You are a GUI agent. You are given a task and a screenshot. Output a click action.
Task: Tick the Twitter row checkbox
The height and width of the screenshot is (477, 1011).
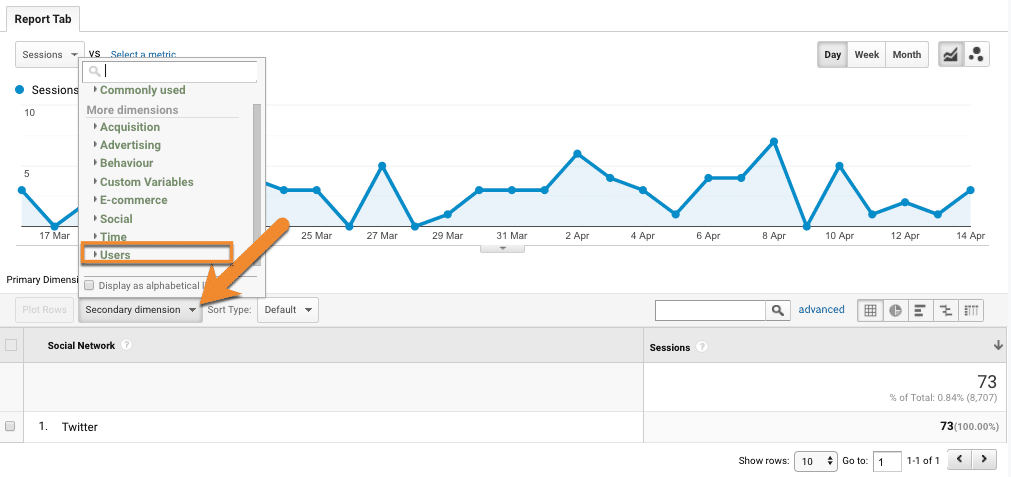11,426
